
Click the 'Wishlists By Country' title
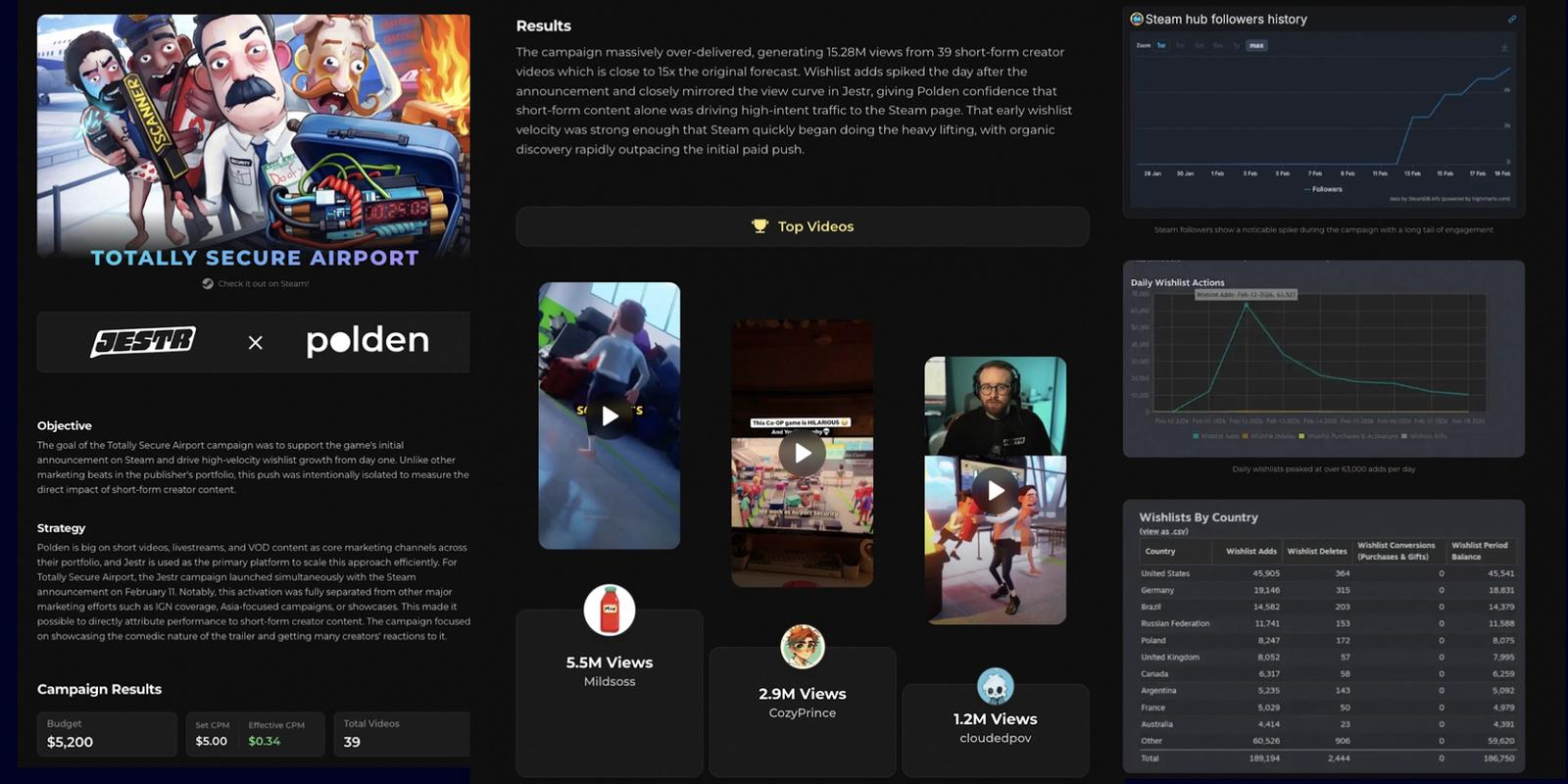click(1199, 517)
